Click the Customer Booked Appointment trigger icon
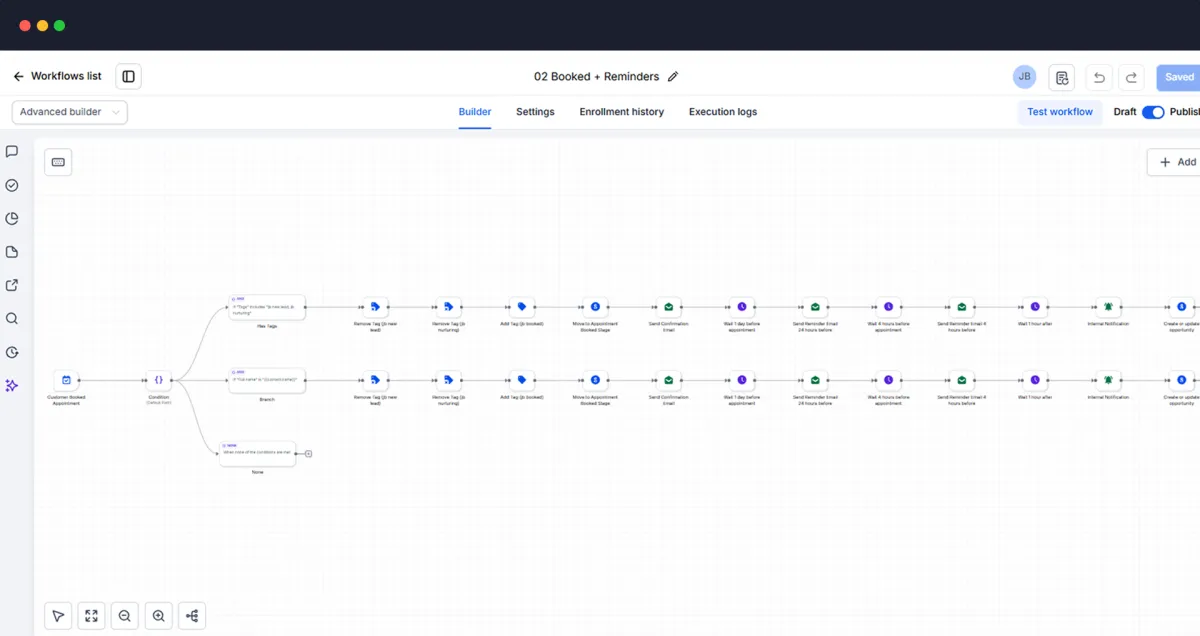 pyautogui.click(x=66, y=380)
